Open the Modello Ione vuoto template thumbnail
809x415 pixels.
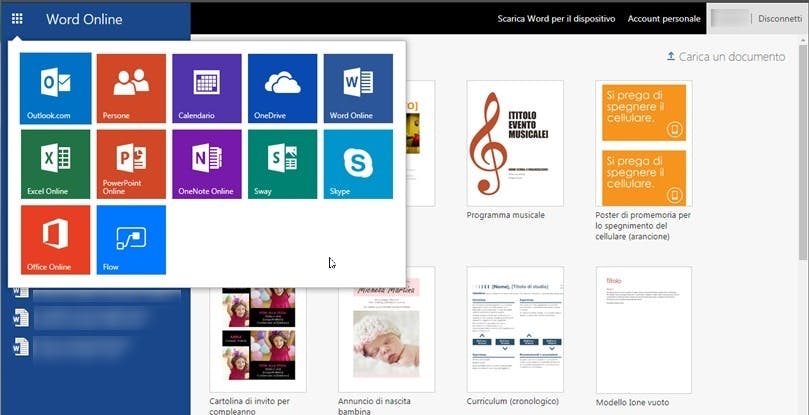pyautogui.click(x=644, y=330)
